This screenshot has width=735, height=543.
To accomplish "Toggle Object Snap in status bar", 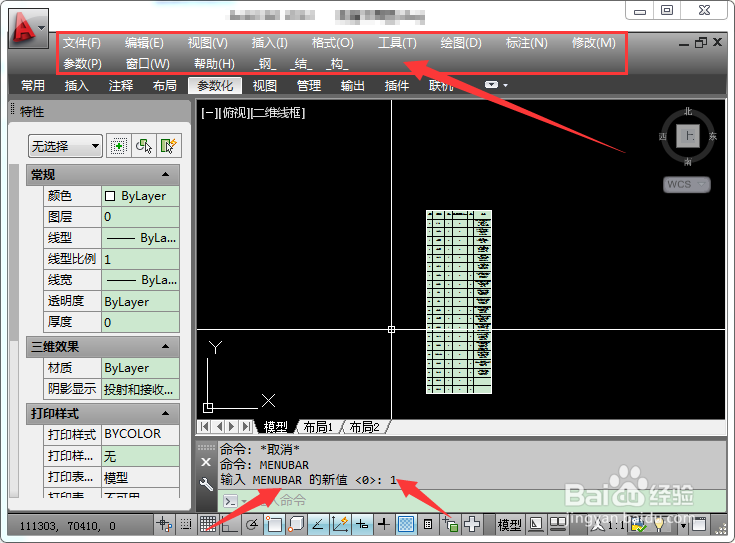I will 274,524.
